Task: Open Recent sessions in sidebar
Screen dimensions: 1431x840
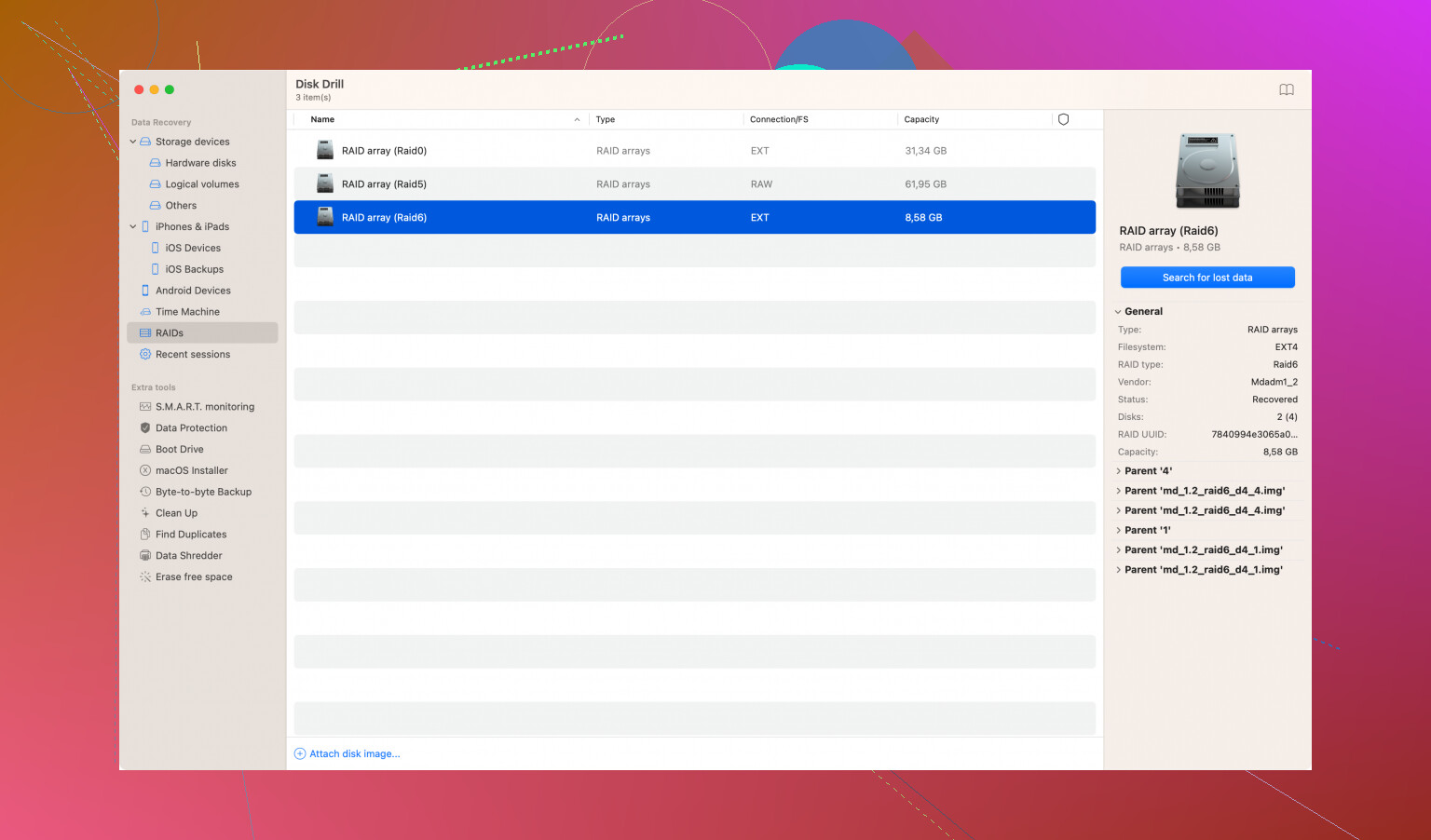Action: [x=192, y=355]
